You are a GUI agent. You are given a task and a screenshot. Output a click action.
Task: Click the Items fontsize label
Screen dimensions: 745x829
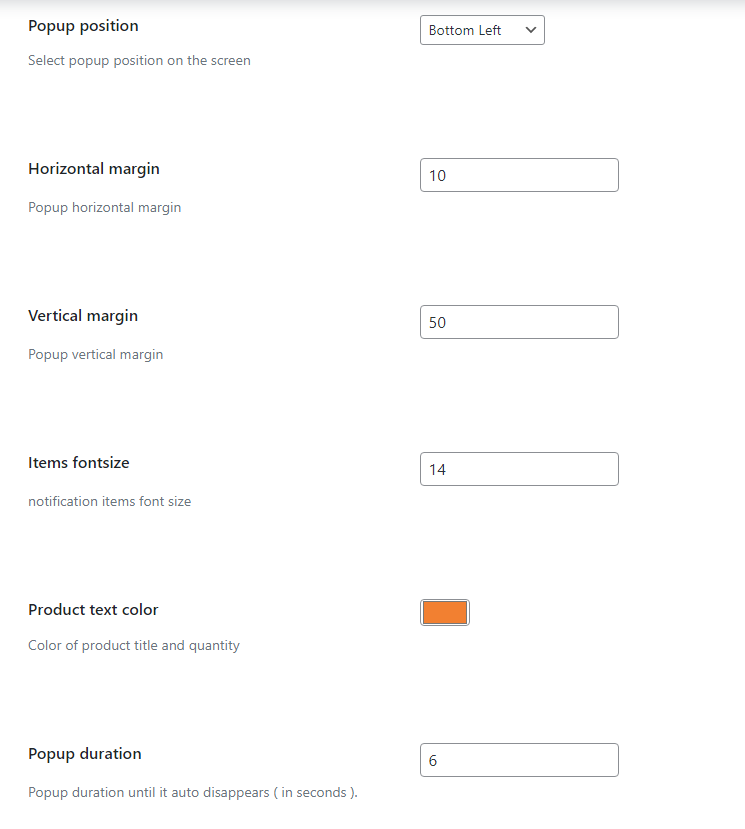pos(79,462)
